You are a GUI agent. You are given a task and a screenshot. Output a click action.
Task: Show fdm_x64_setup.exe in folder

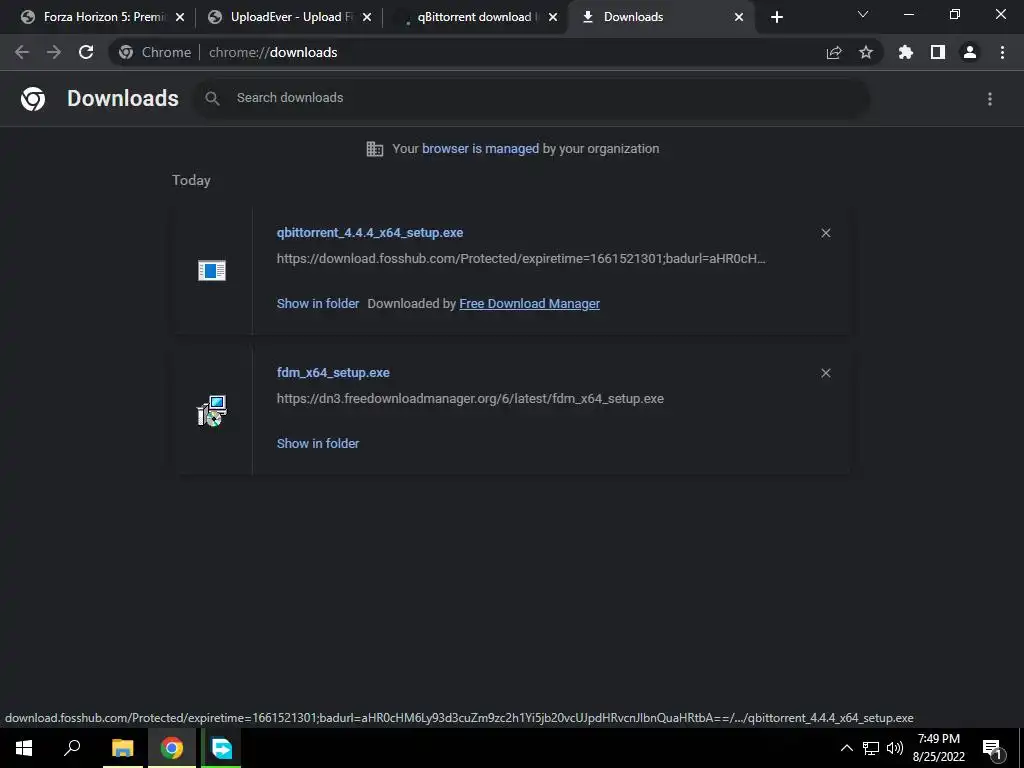coord(318,443)
